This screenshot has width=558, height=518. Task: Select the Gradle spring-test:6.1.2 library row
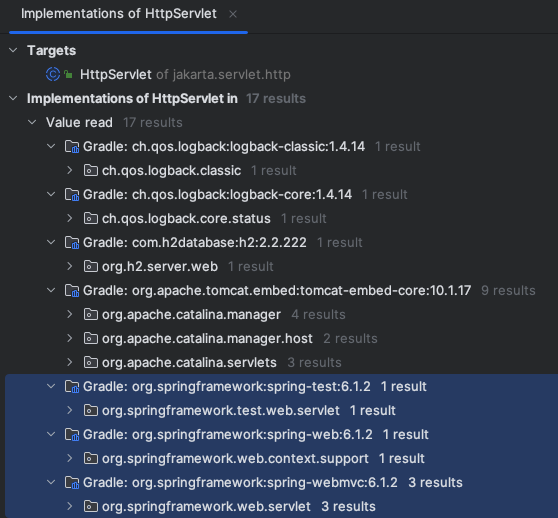[281, 387]
